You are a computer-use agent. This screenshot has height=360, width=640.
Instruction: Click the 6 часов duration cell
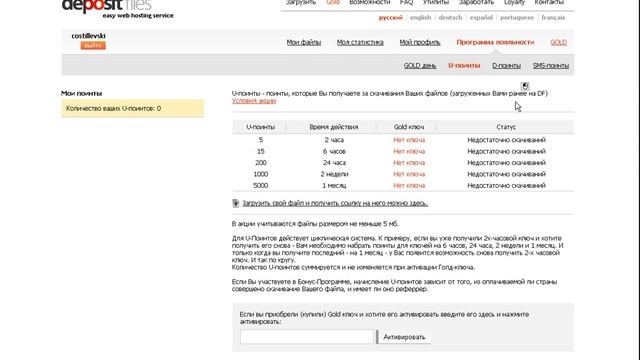pyautogui.click(x=334, y=151)
